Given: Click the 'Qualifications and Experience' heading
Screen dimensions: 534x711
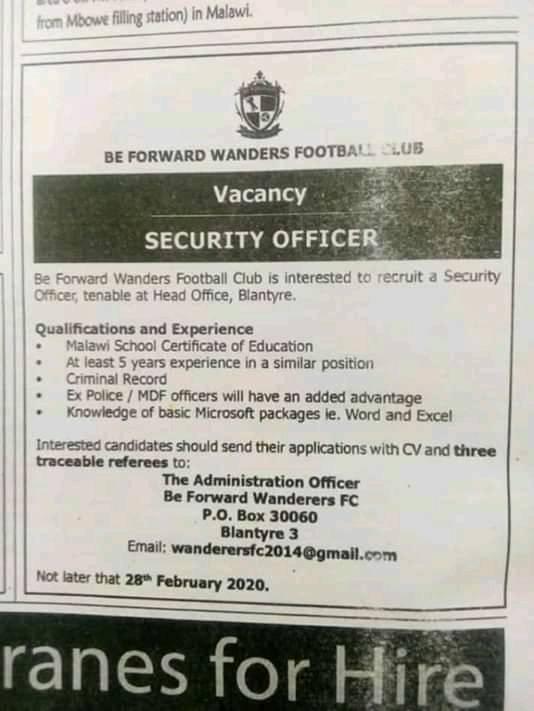Looking at the screenshot, I should click(x=144, y=329).
